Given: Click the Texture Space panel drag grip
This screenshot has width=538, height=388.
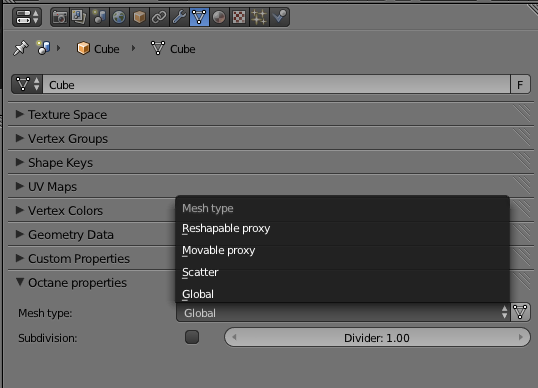Looking at the screenshot, I should click(x=522, y=114).
